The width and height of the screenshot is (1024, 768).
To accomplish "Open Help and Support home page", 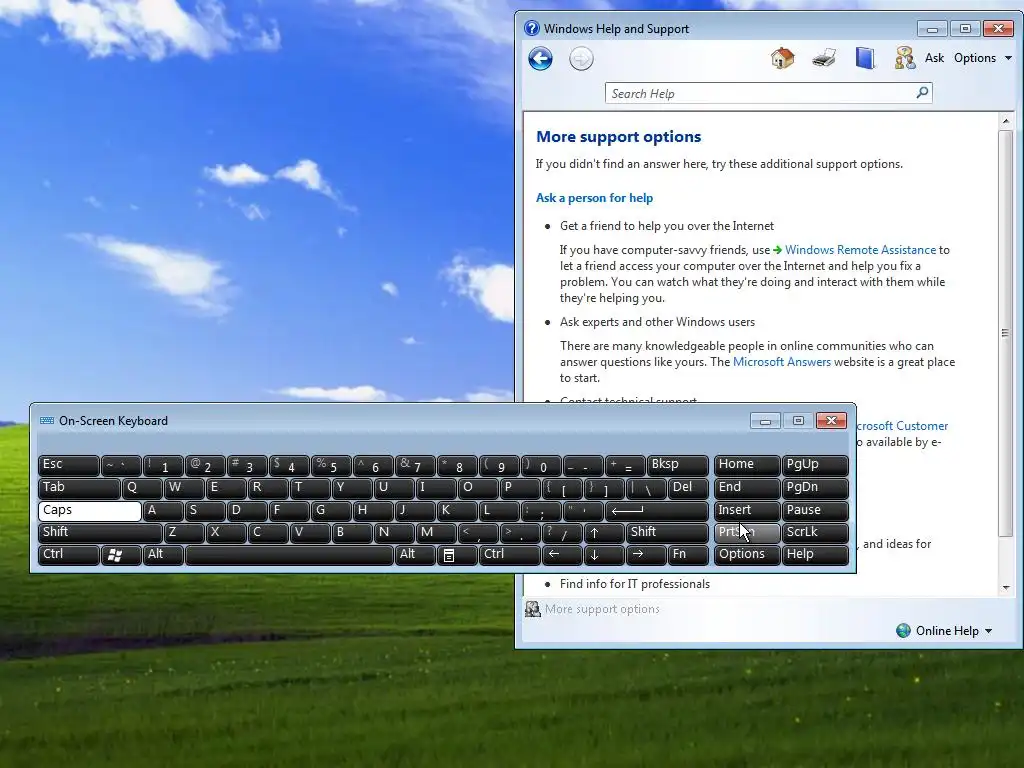I will click(x=782, y=58).
